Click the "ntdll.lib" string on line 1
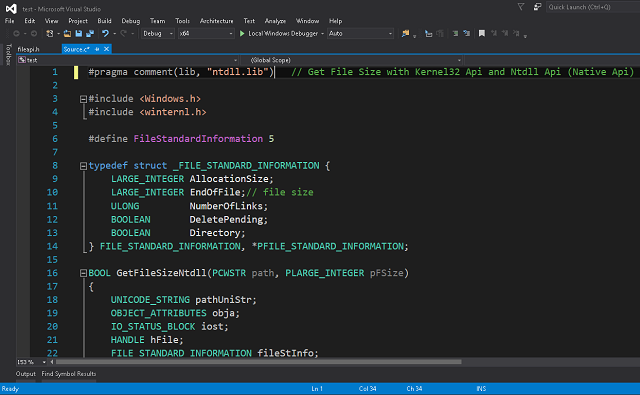 (x=237, y=72)
